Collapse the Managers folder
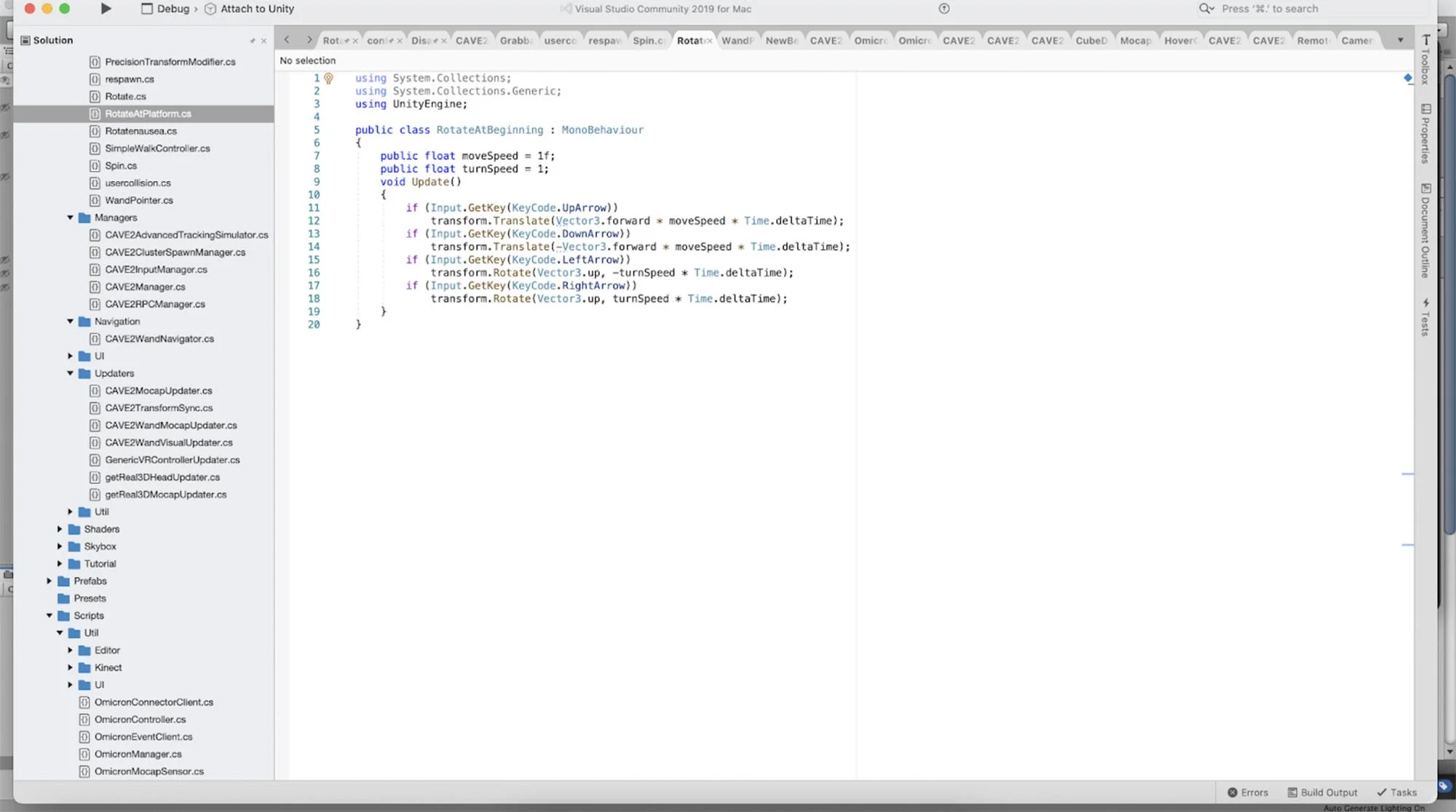1456x812 pixels. (x=71, y=218)
